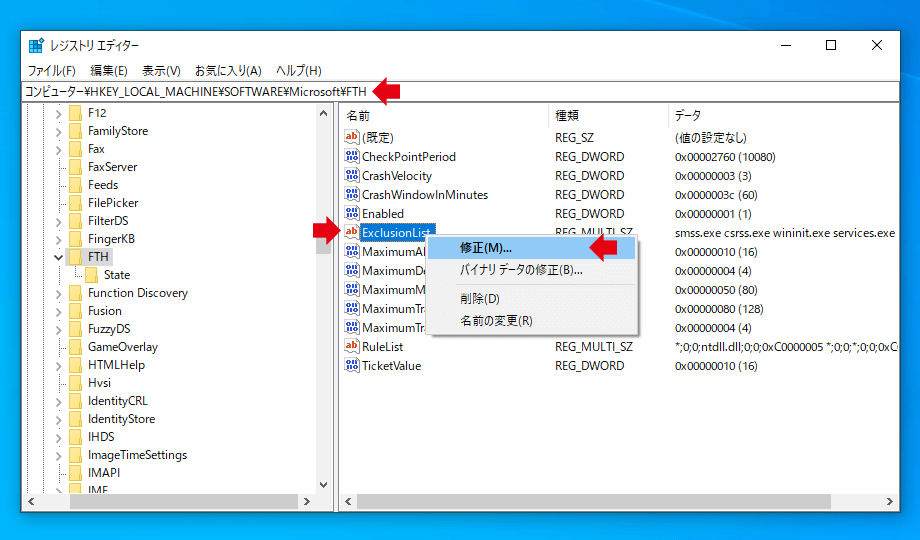Image resolution: width=920 pixels, height=540 pixels.
Task: Click the Fusion folder icon
Action: click(76, 311)
